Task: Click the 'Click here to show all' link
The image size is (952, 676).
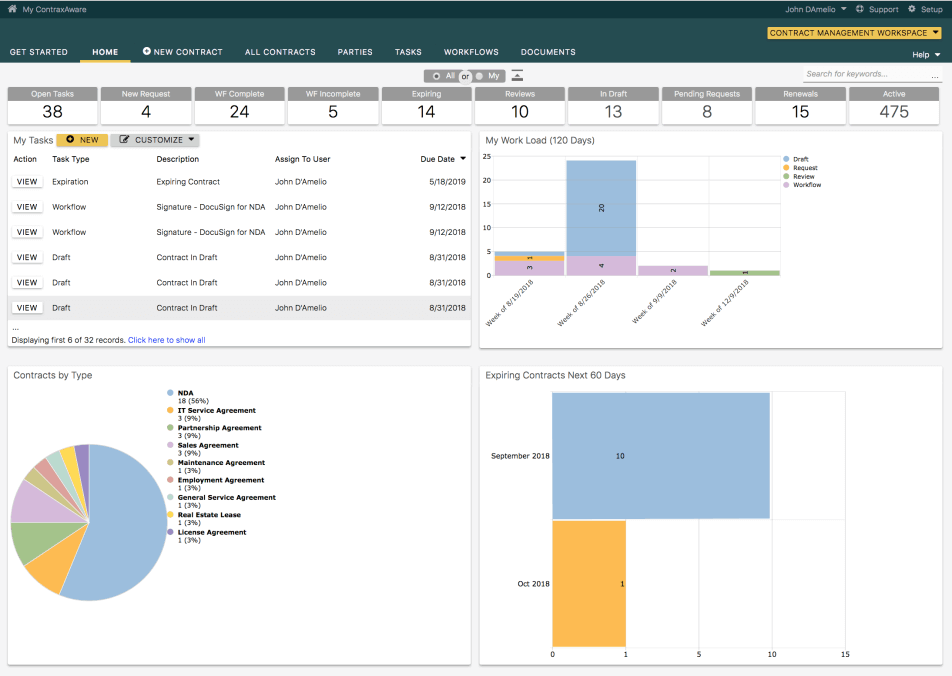Action: click(166, 340)
